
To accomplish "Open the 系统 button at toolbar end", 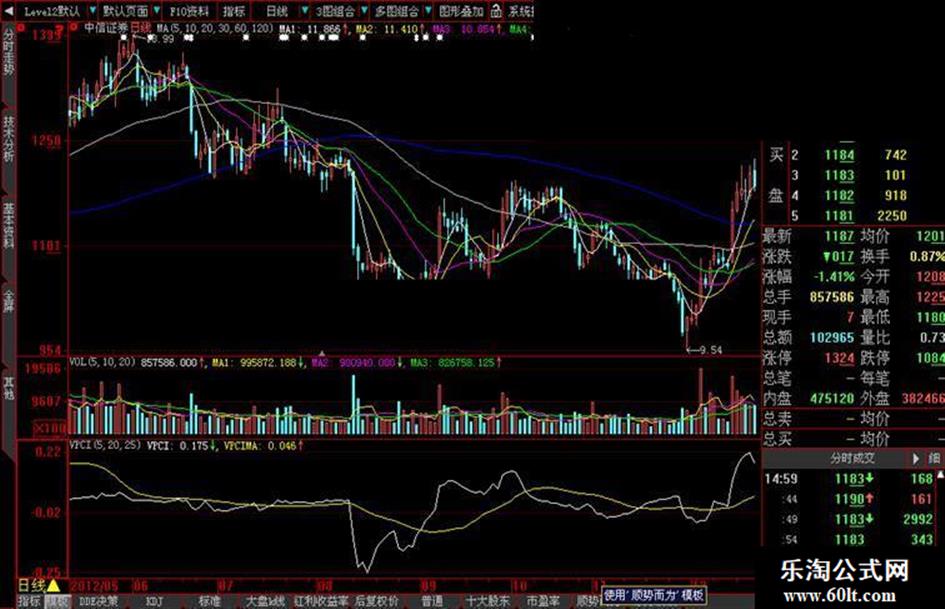I will 520,11.
